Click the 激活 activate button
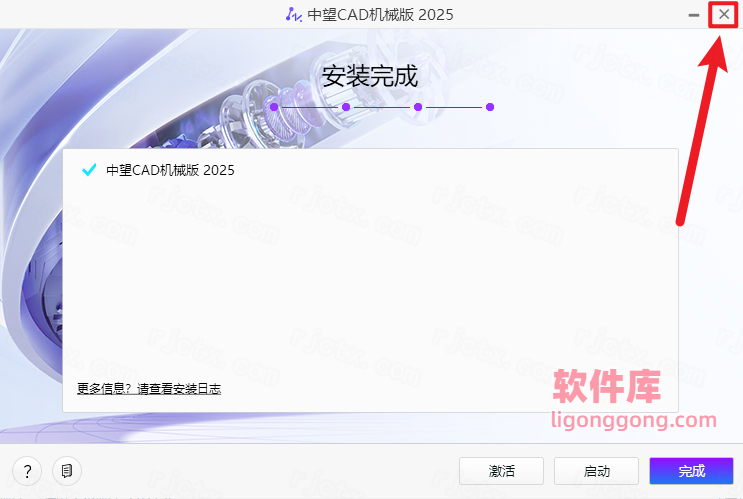This screenshot has height=499, width=743. tap(501, 471)
